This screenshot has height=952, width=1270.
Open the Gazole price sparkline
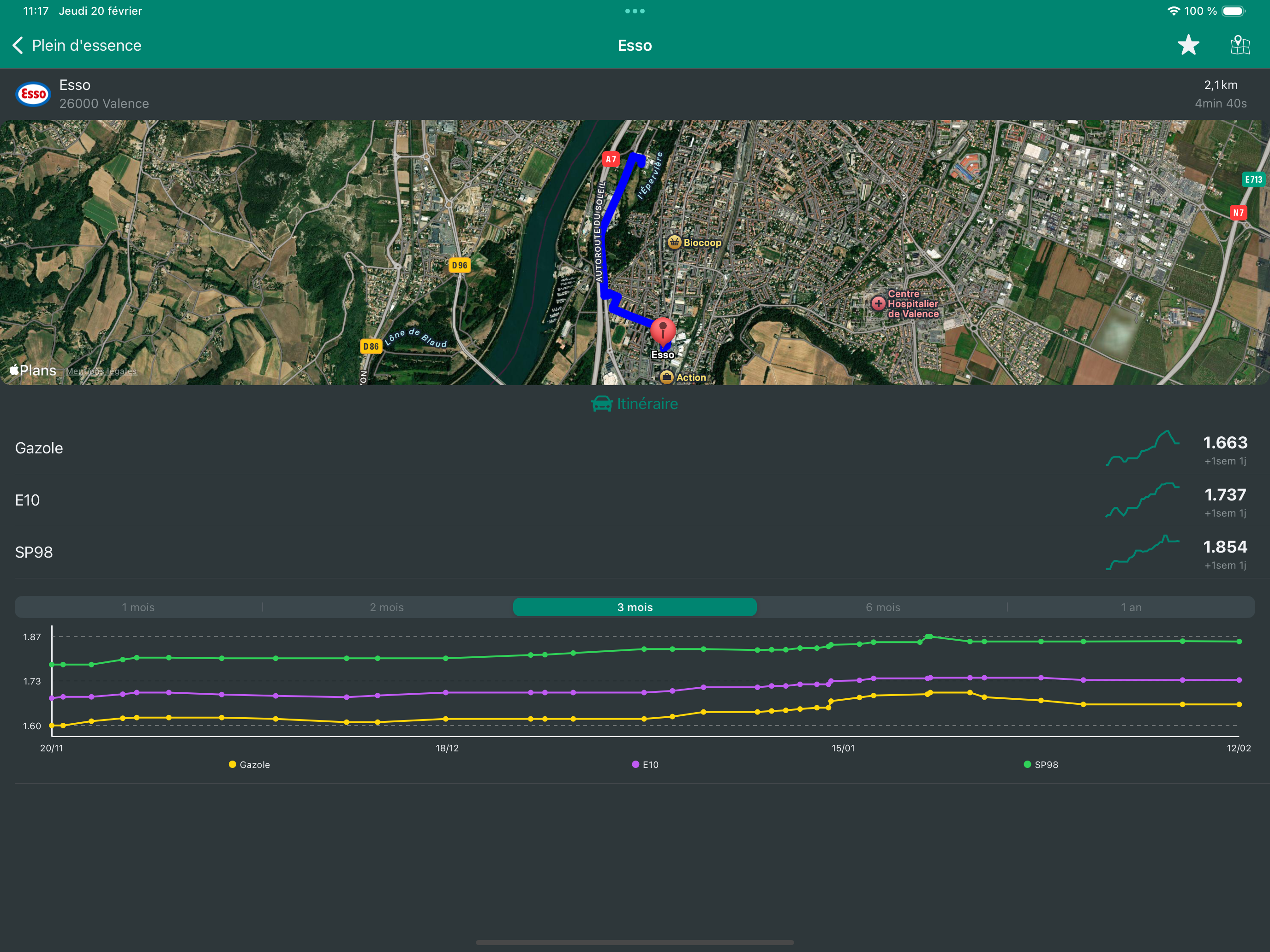[x=1143, y=448]
